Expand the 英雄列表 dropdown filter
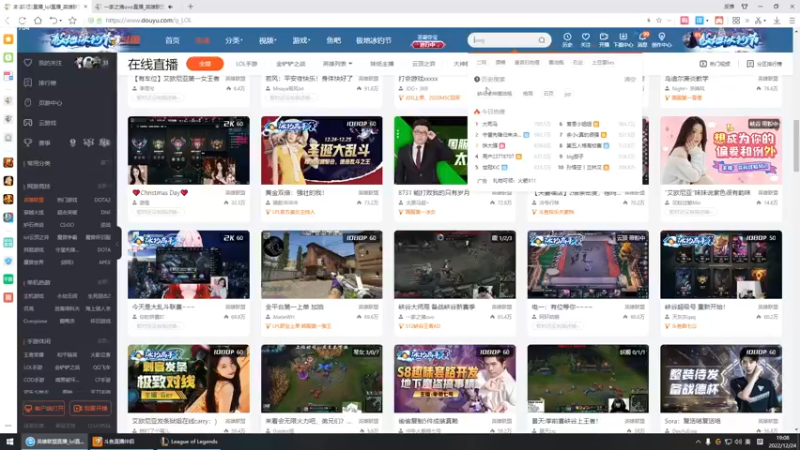This screenshot has width=800, height=450. (x=337, y=64)
